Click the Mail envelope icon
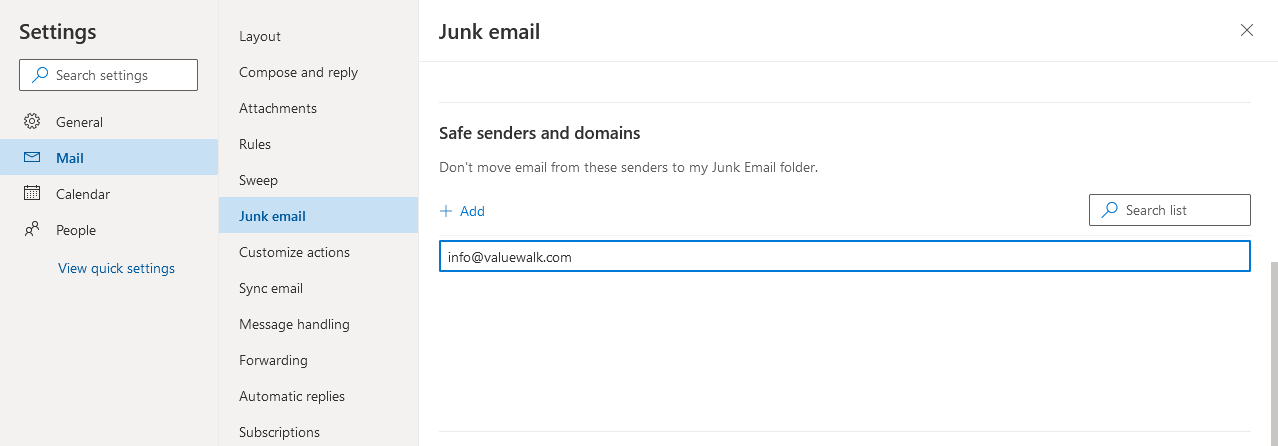Viewport: 1278px width, 446px height. (32, 158)
